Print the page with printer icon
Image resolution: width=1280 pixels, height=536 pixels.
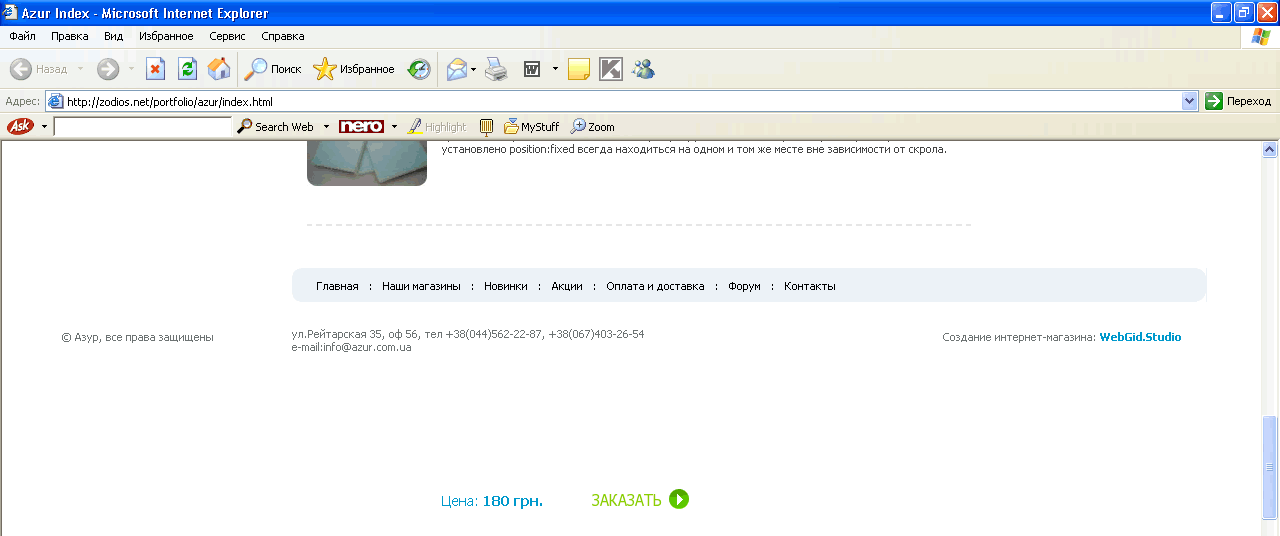[496, 69]
